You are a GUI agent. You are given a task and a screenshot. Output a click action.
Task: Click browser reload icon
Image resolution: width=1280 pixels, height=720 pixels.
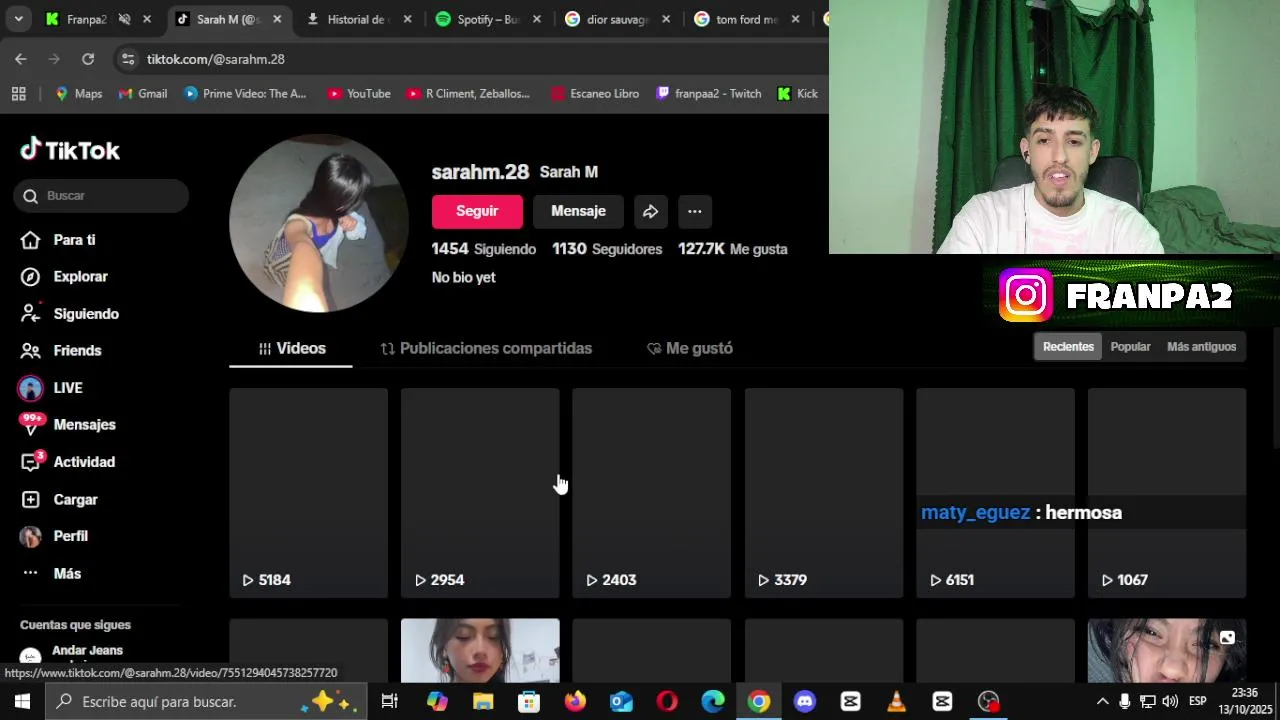(x=88, y=59)
